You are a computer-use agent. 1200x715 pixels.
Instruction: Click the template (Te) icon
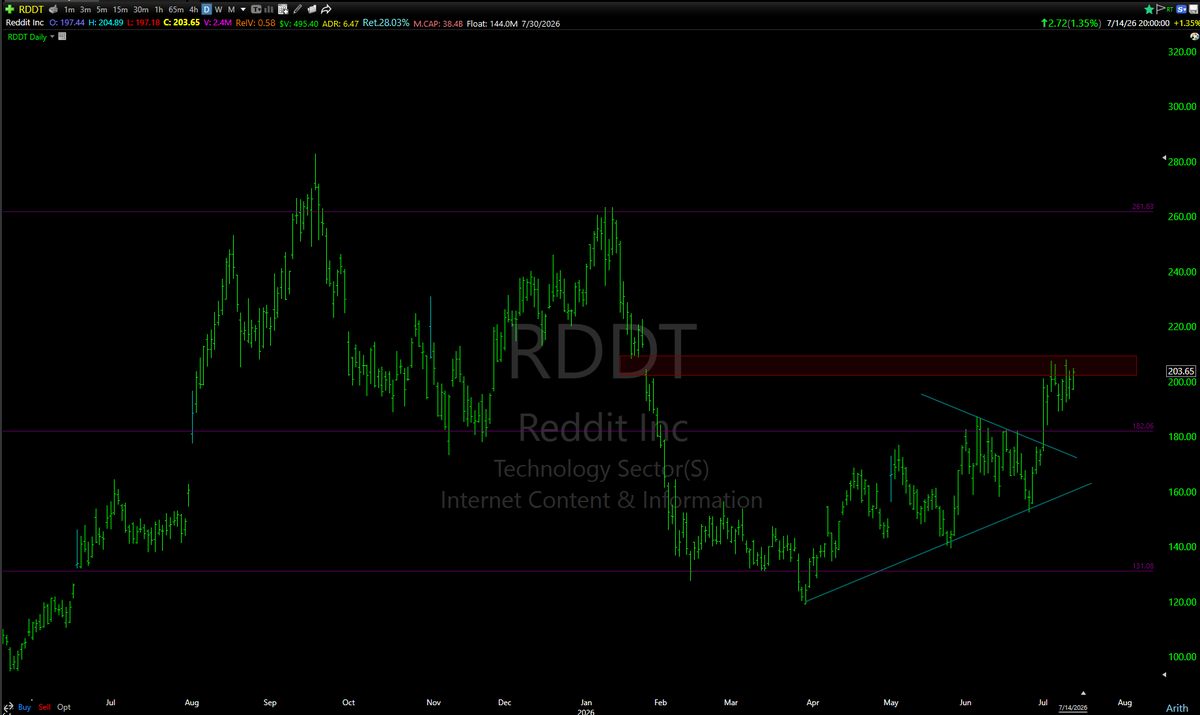click(256, 9)
